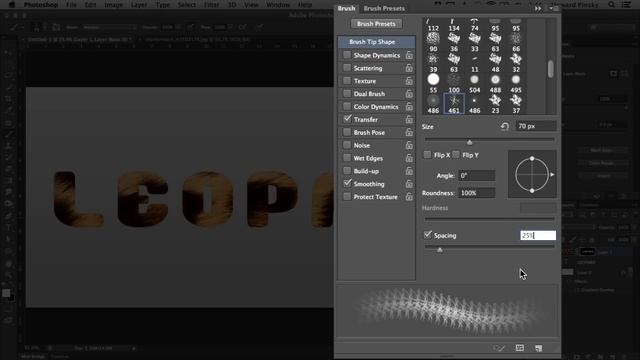The image size is (640, 360).
Task: Click the lock icon beside Noise
Action: [409, 145]
